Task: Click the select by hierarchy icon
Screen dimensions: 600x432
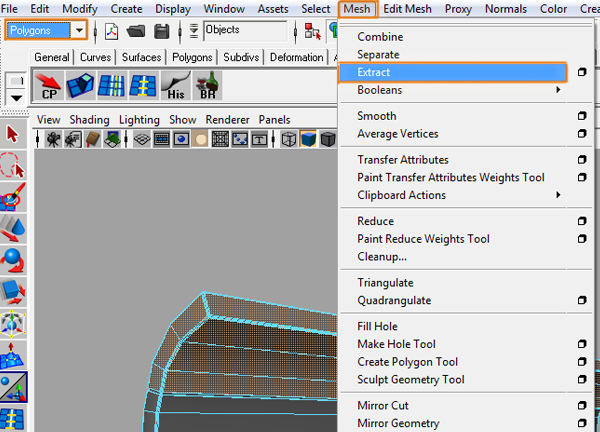Action: [x=312, y=31]
